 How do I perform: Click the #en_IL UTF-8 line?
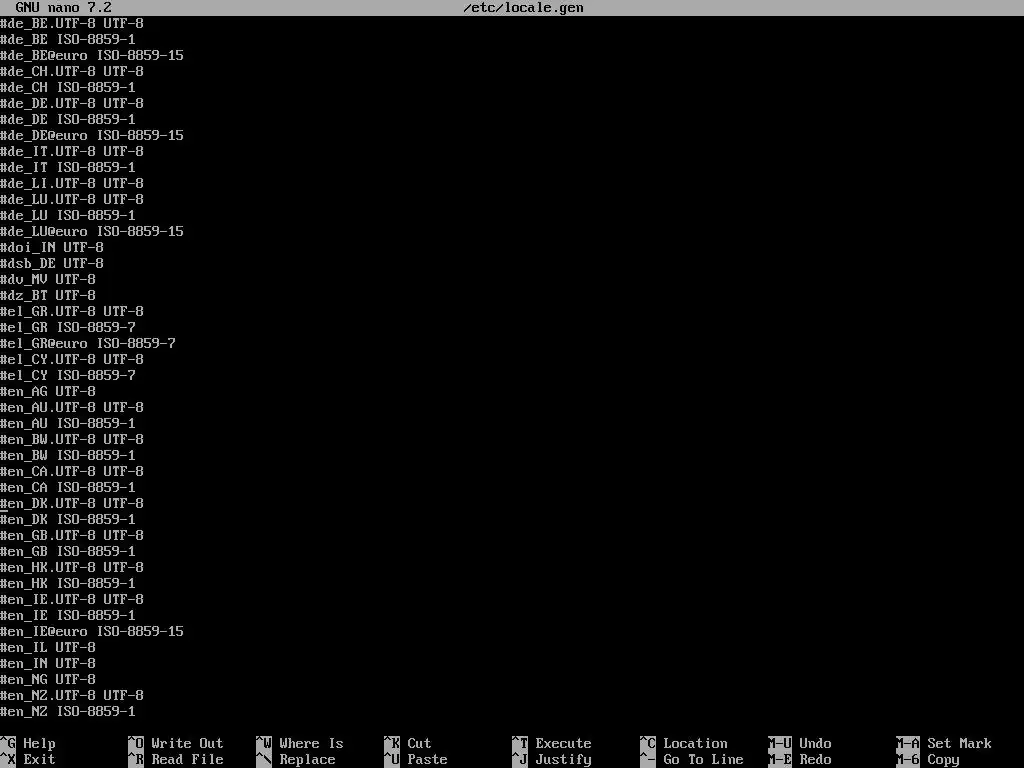pos(48,647)
